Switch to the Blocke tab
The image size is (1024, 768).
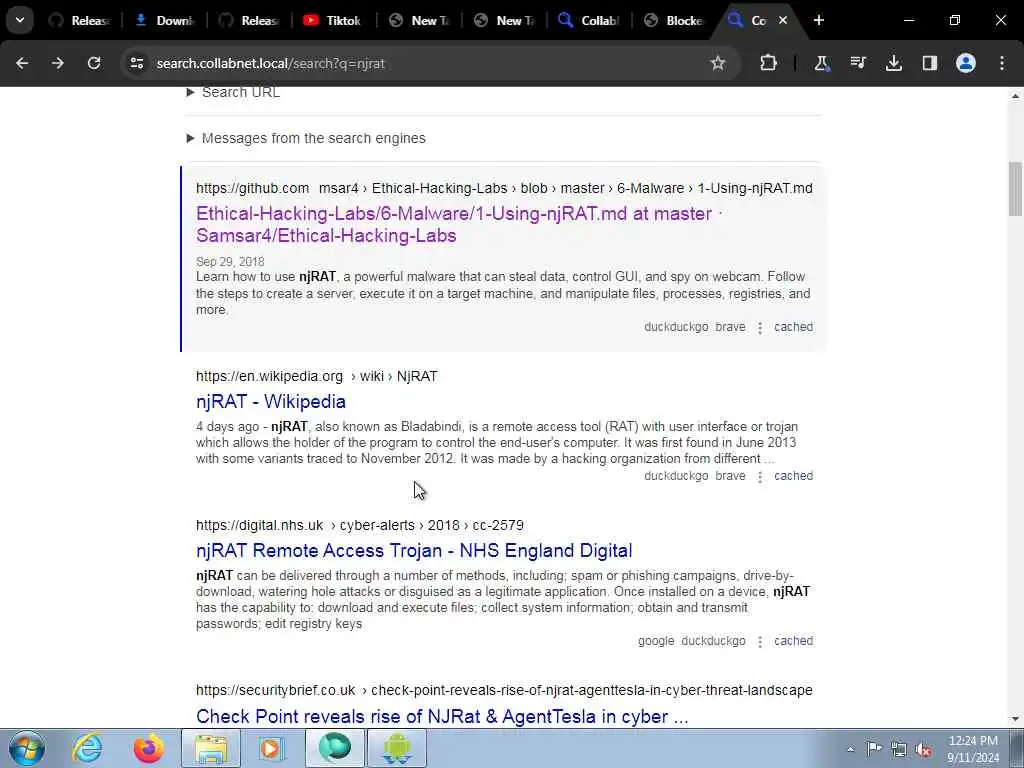pos(673,20)
